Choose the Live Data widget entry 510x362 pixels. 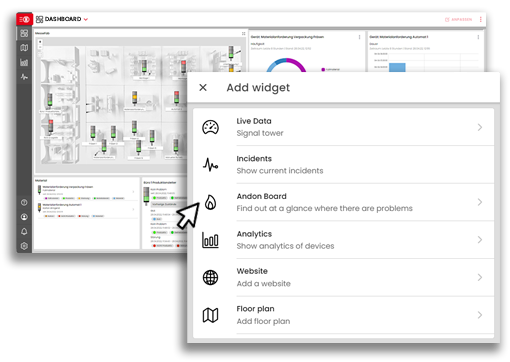click(x=343, y=127)
